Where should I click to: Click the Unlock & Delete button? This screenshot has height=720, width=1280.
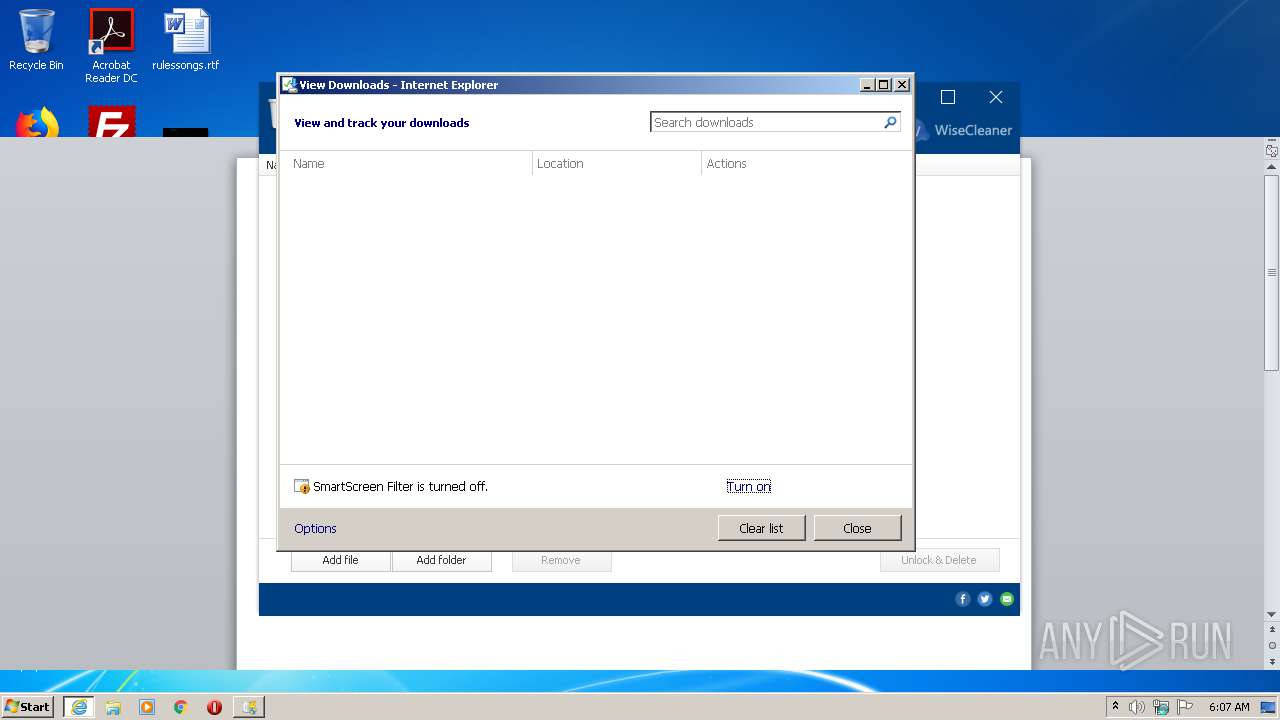tap(939, 560)
